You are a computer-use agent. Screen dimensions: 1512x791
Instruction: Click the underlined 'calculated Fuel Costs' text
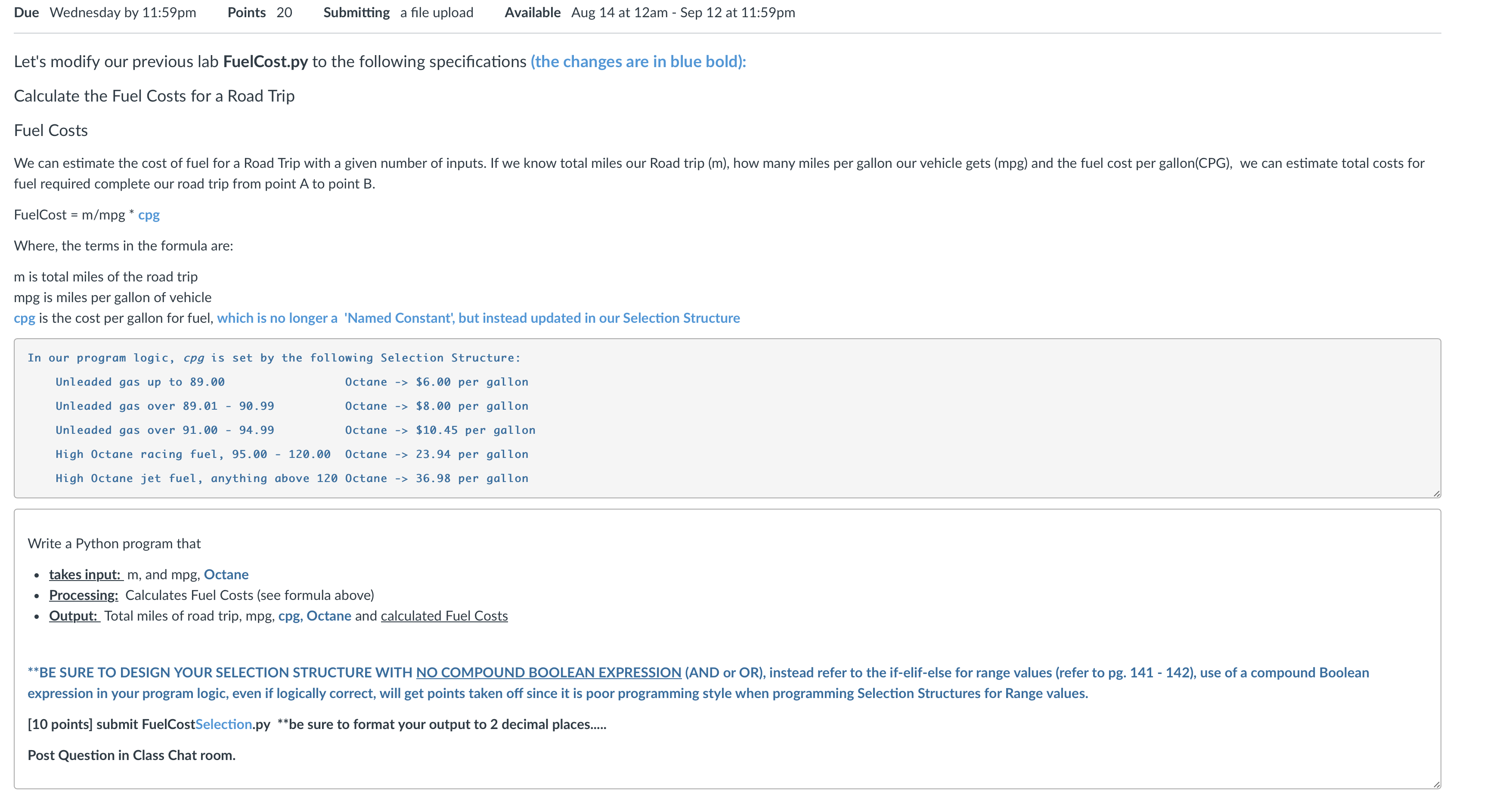[x=444, y=615]
